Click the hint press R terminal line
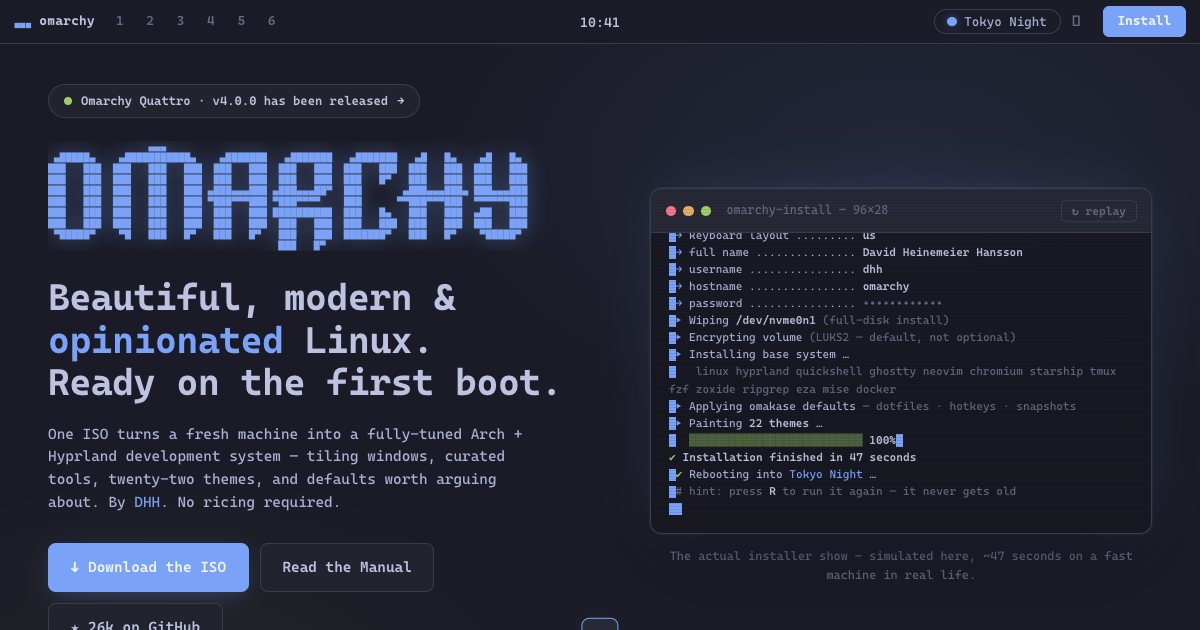This screenshot has height=630, width=1200. pos(842,491)
